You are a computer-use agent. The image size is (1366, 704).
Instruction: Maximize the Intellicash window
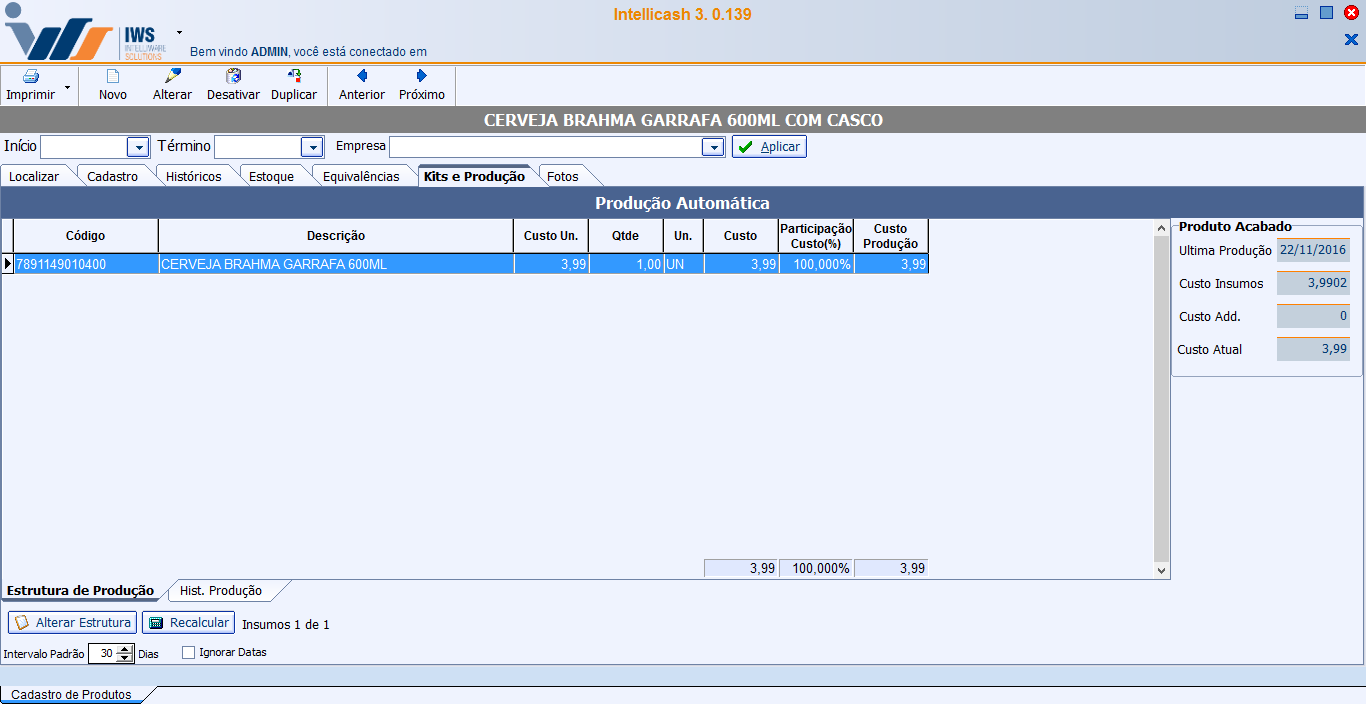[1327, 13]
